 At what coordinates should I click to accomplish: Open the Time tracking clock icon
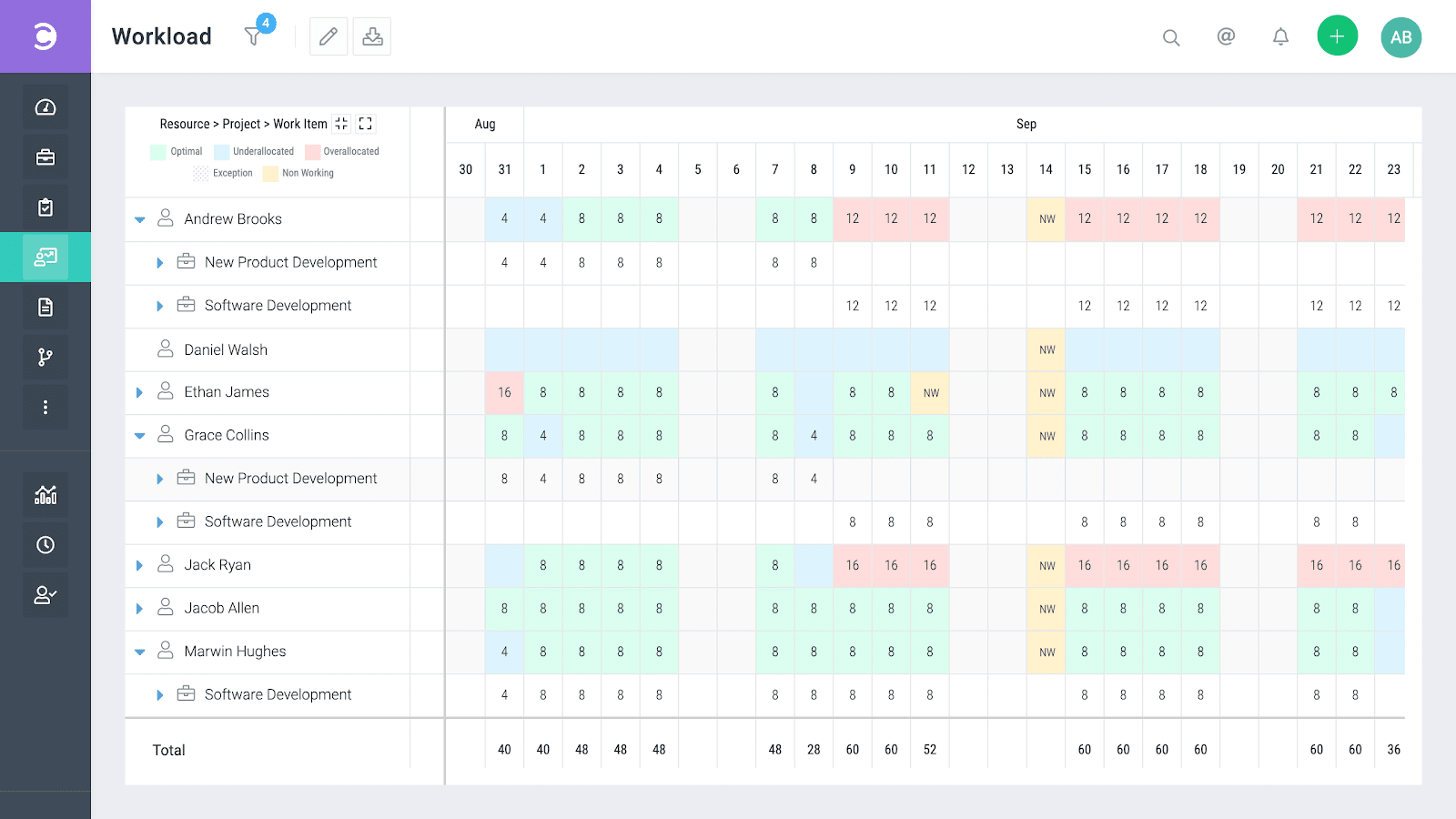coord(45,544)
